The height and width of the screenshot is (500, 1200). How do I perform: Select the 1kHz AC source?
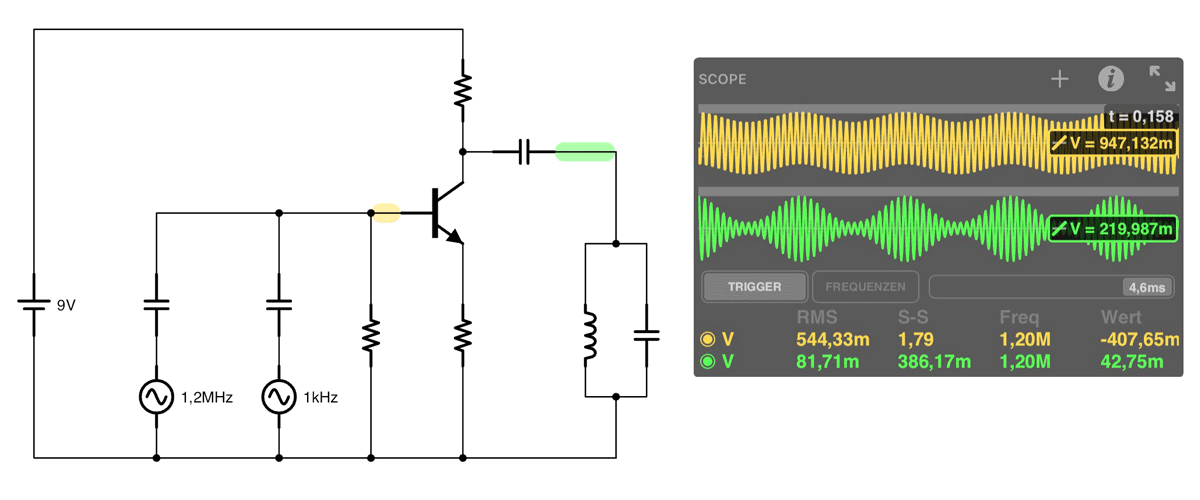click(x=279, y=397)
